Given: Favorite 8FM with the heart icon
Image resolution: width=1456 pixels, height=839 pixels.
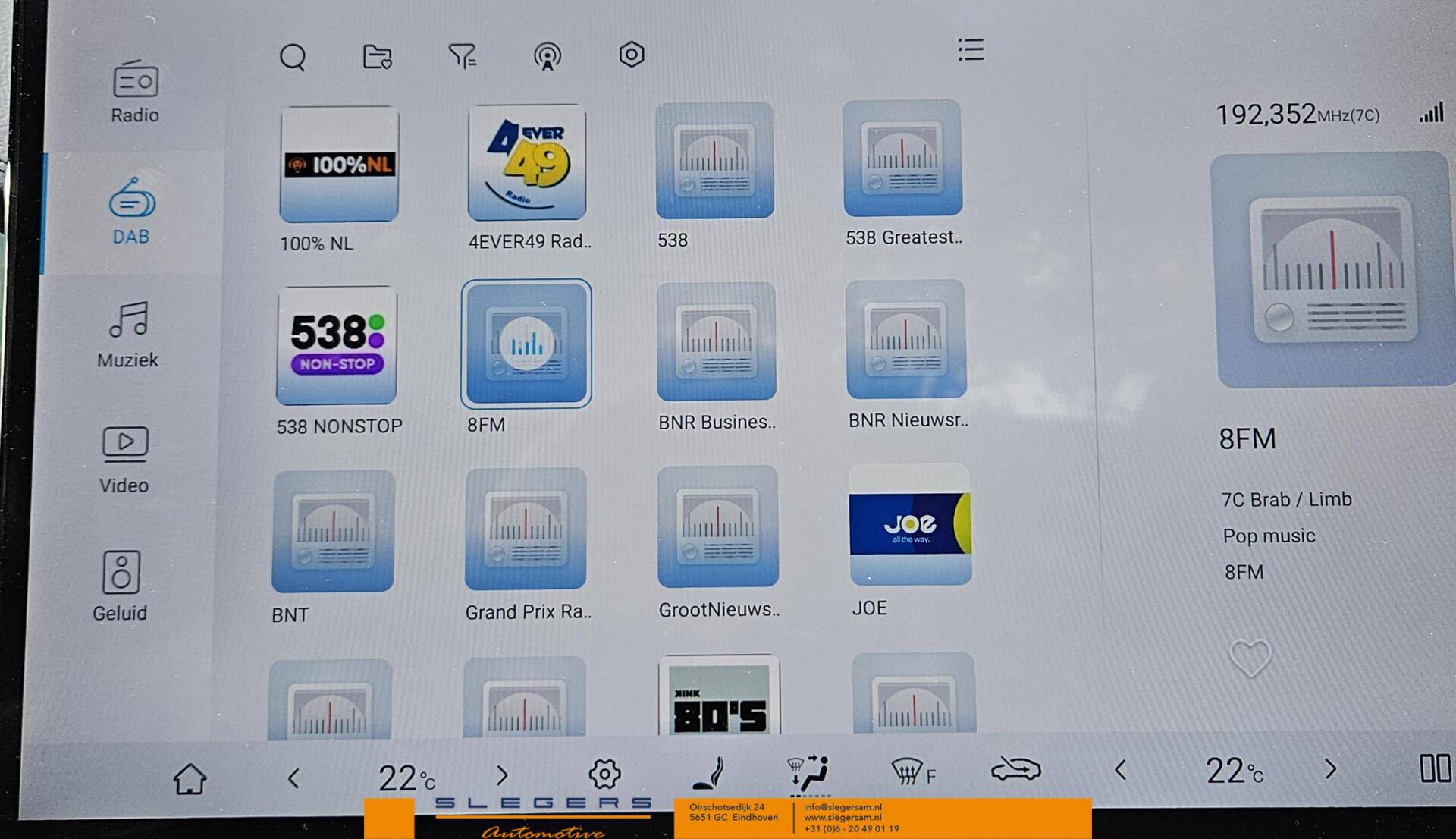Looking at the screenshot, I should pyautogui.click(x=1250, y=658).
